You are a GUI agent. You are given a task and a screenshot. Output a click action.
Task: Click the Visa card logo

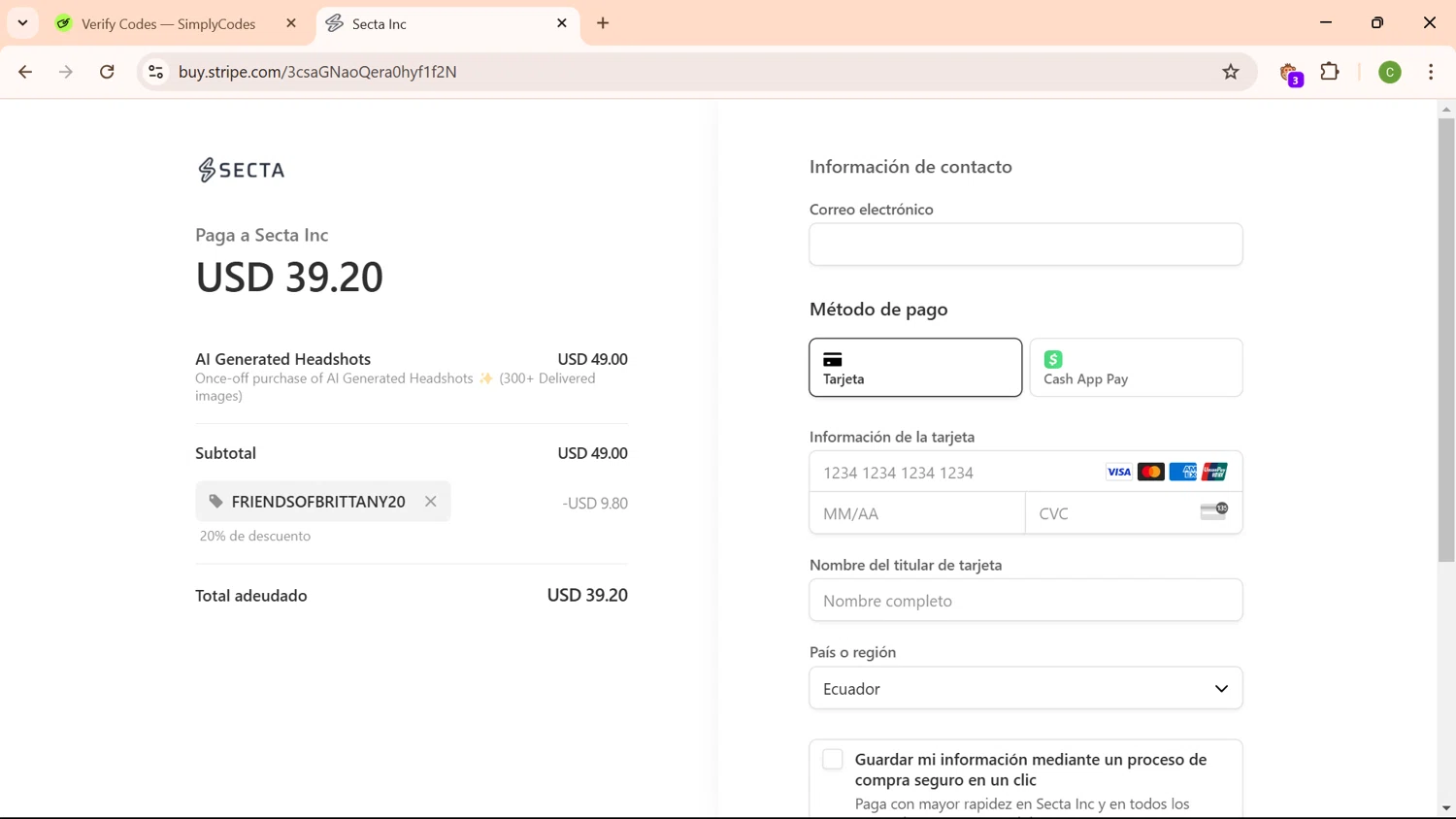[x=1119, y=473]
